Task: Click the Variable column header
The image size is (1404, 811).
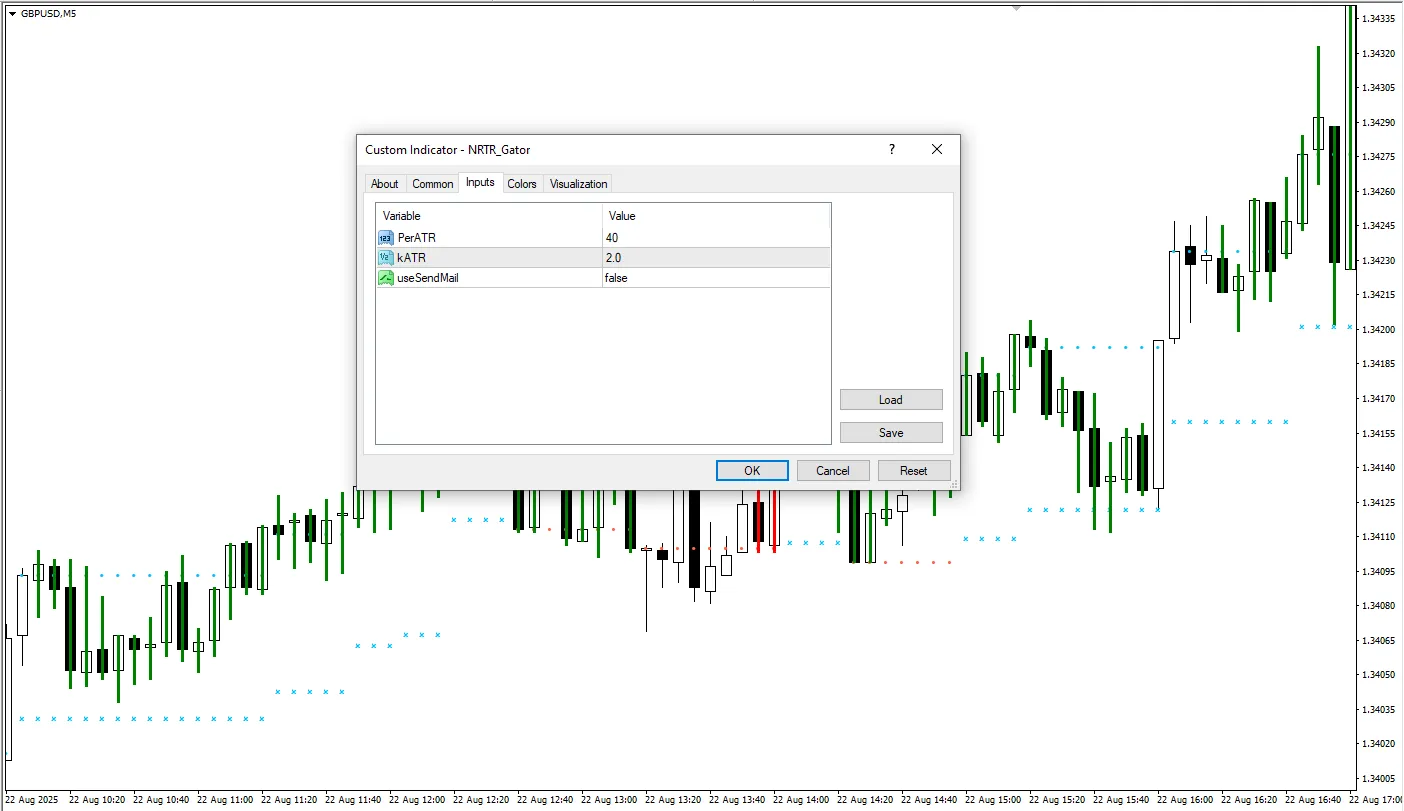Action: [489, 216]
